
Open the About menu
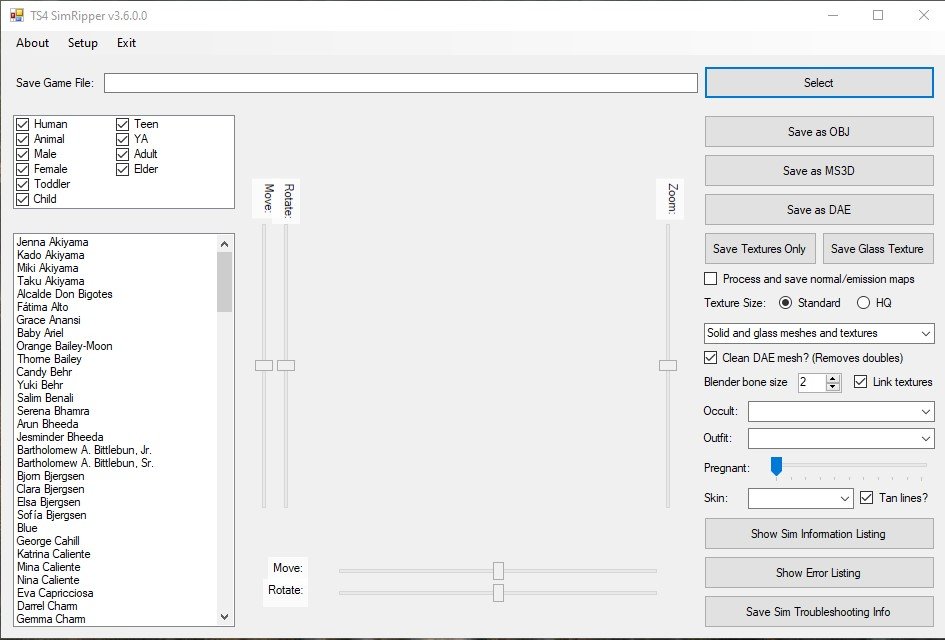tap(32, 43)
